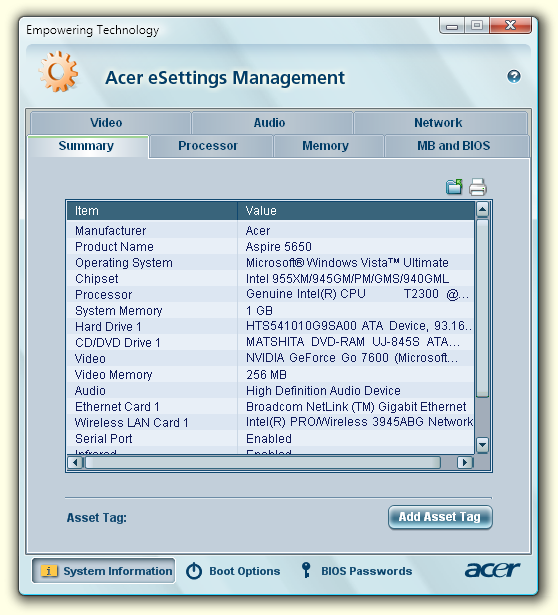Select the Audio row in the list
Image resolution: width=558 pixels, height=615 pixels.
(271, 391)
